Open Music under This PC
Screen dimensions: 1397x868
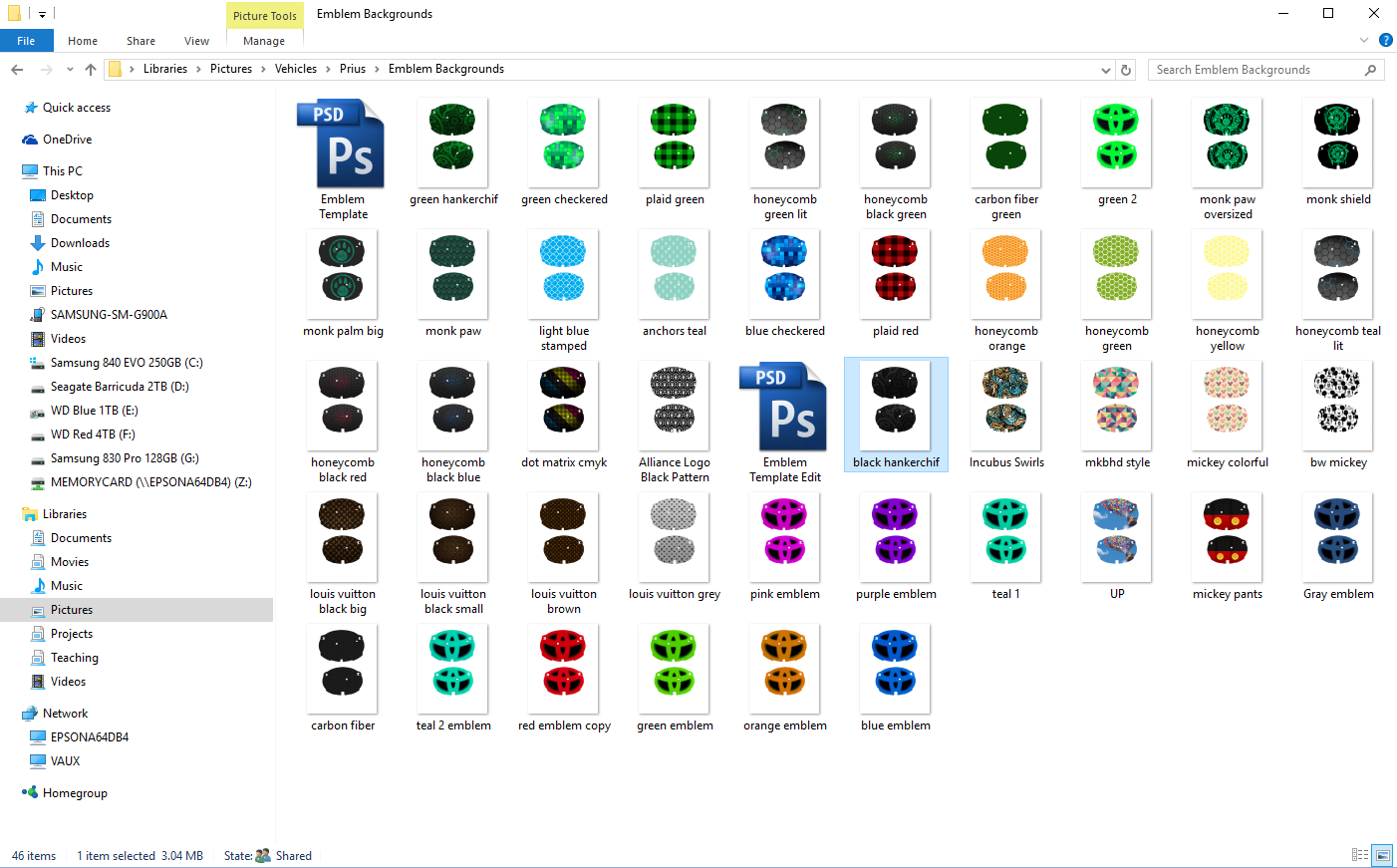(67, 267)
